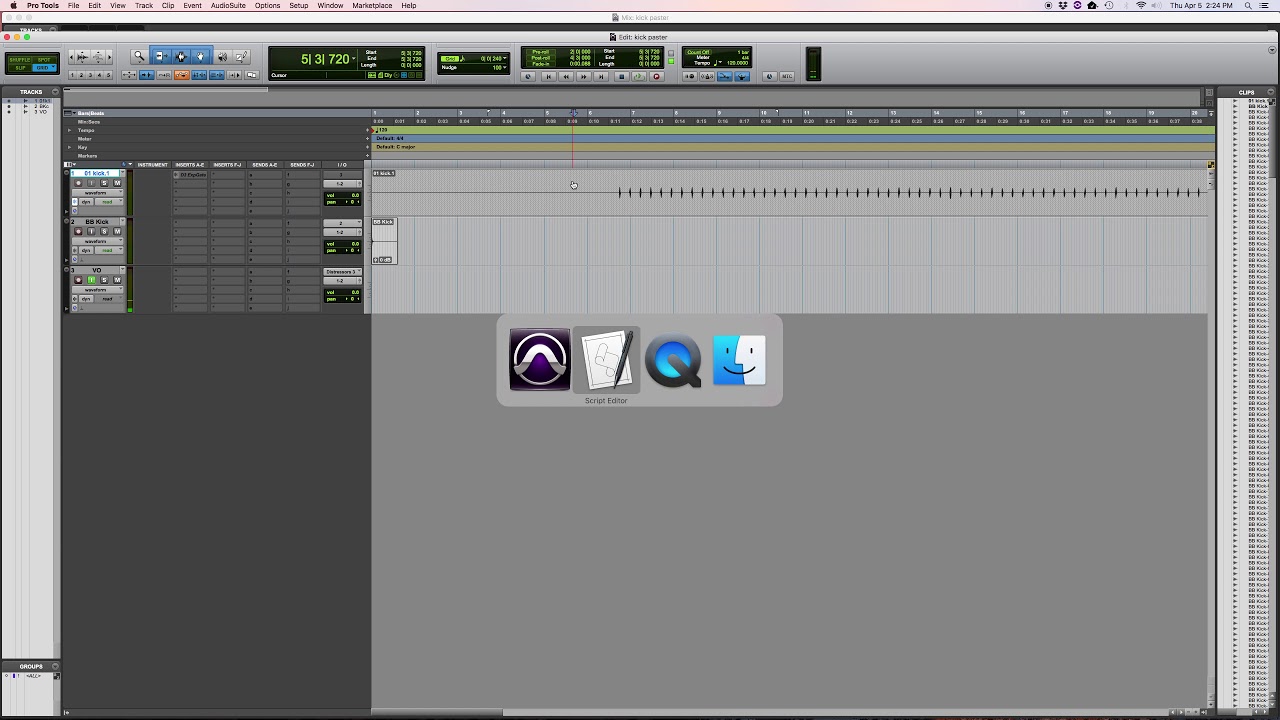Open the Grid value dropdown

504,59
